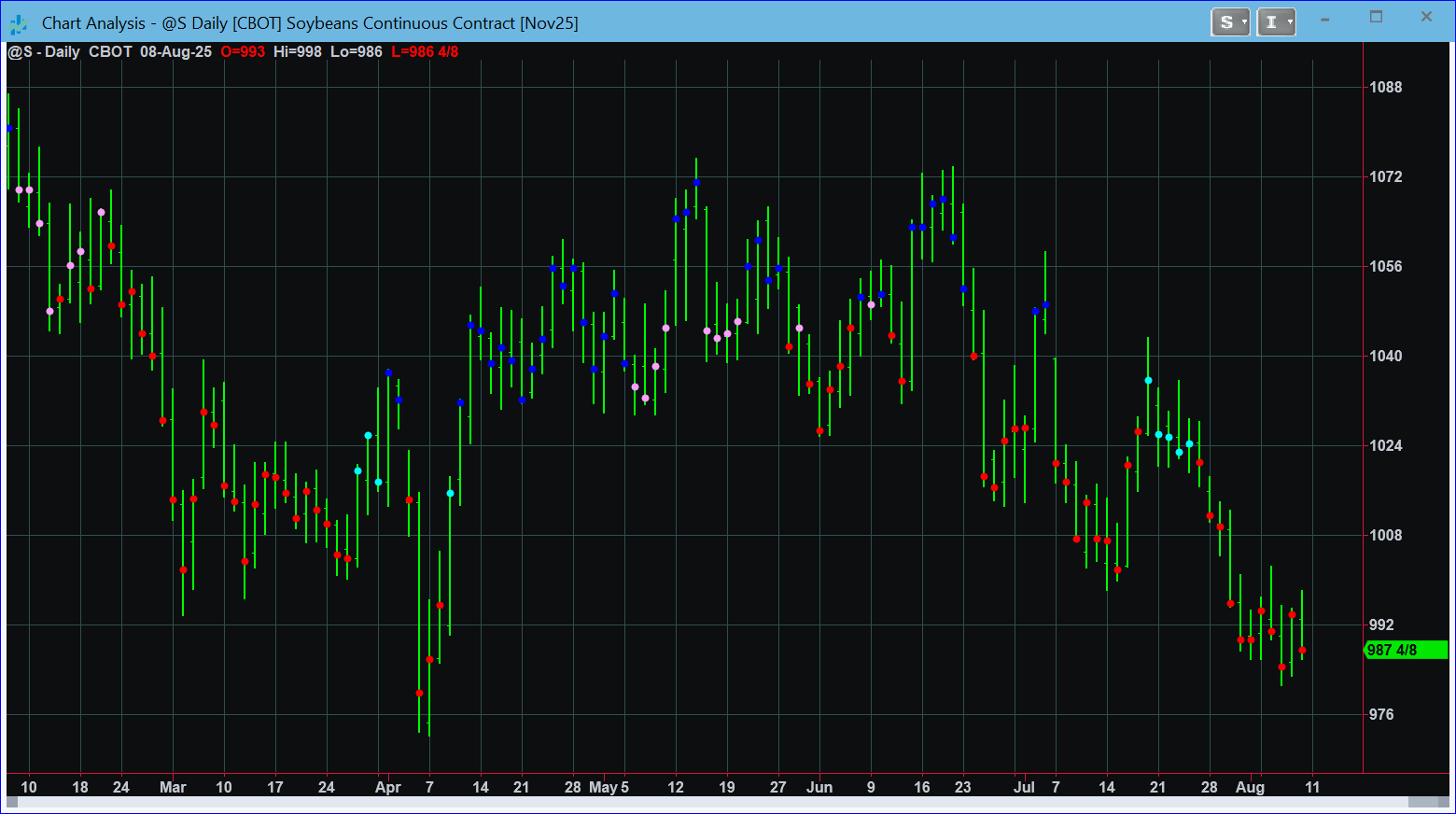Click the red L=986 4/8 last value

[x=425, y=52]
